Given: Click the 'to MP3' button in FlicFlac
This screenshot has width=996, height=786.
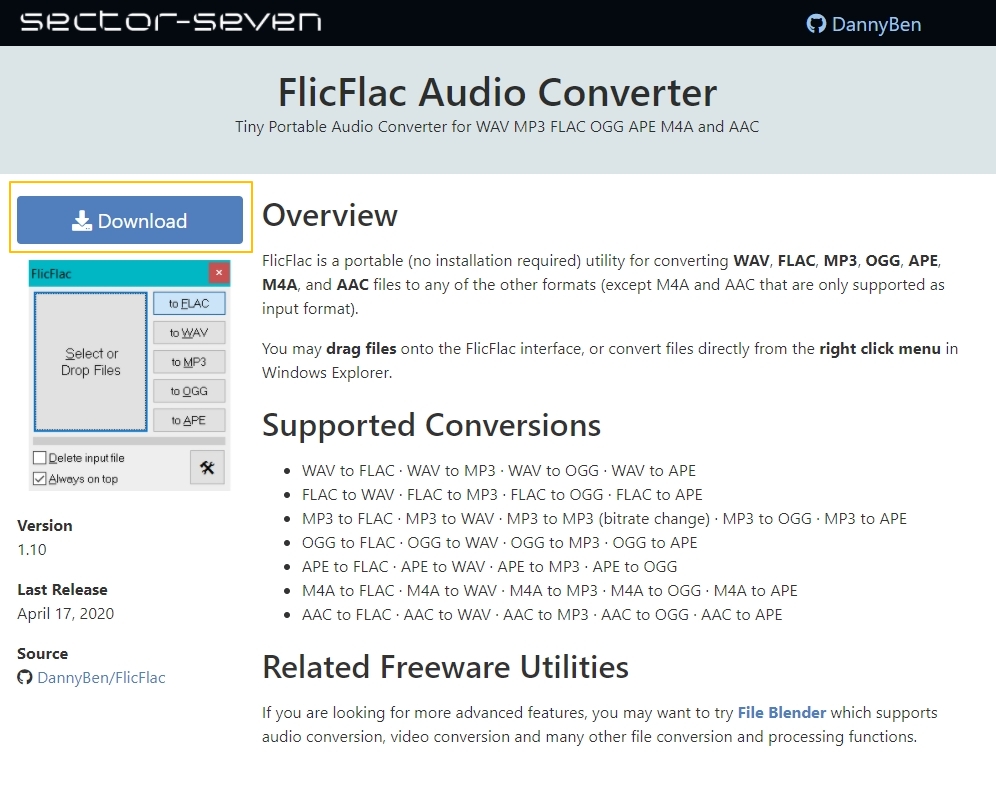Looking at the screenshot, I should pyautogui.click(x=189, y=362).
